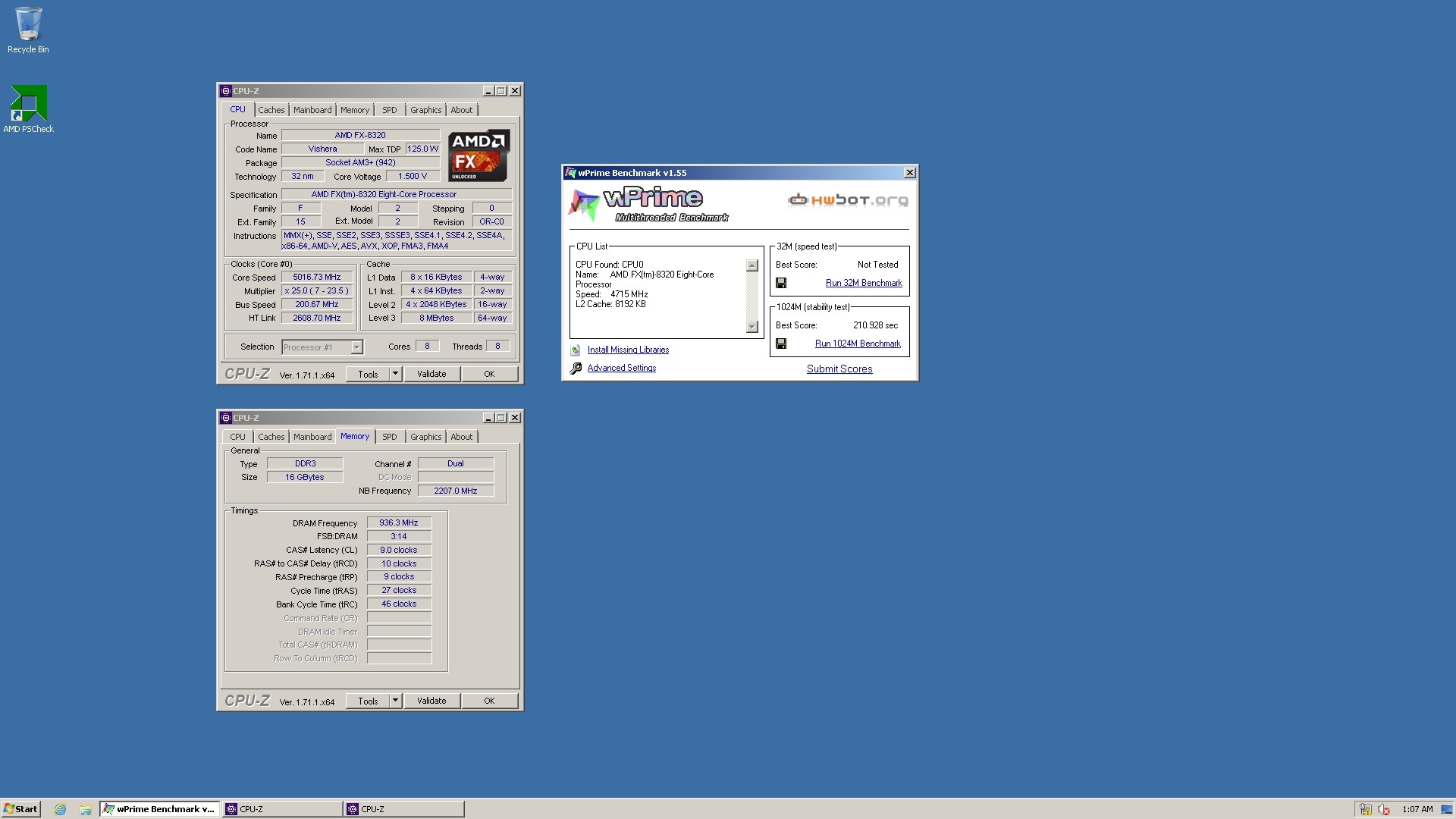Open the Start menu
The image size is (1456, 819).
coord(20,809)
